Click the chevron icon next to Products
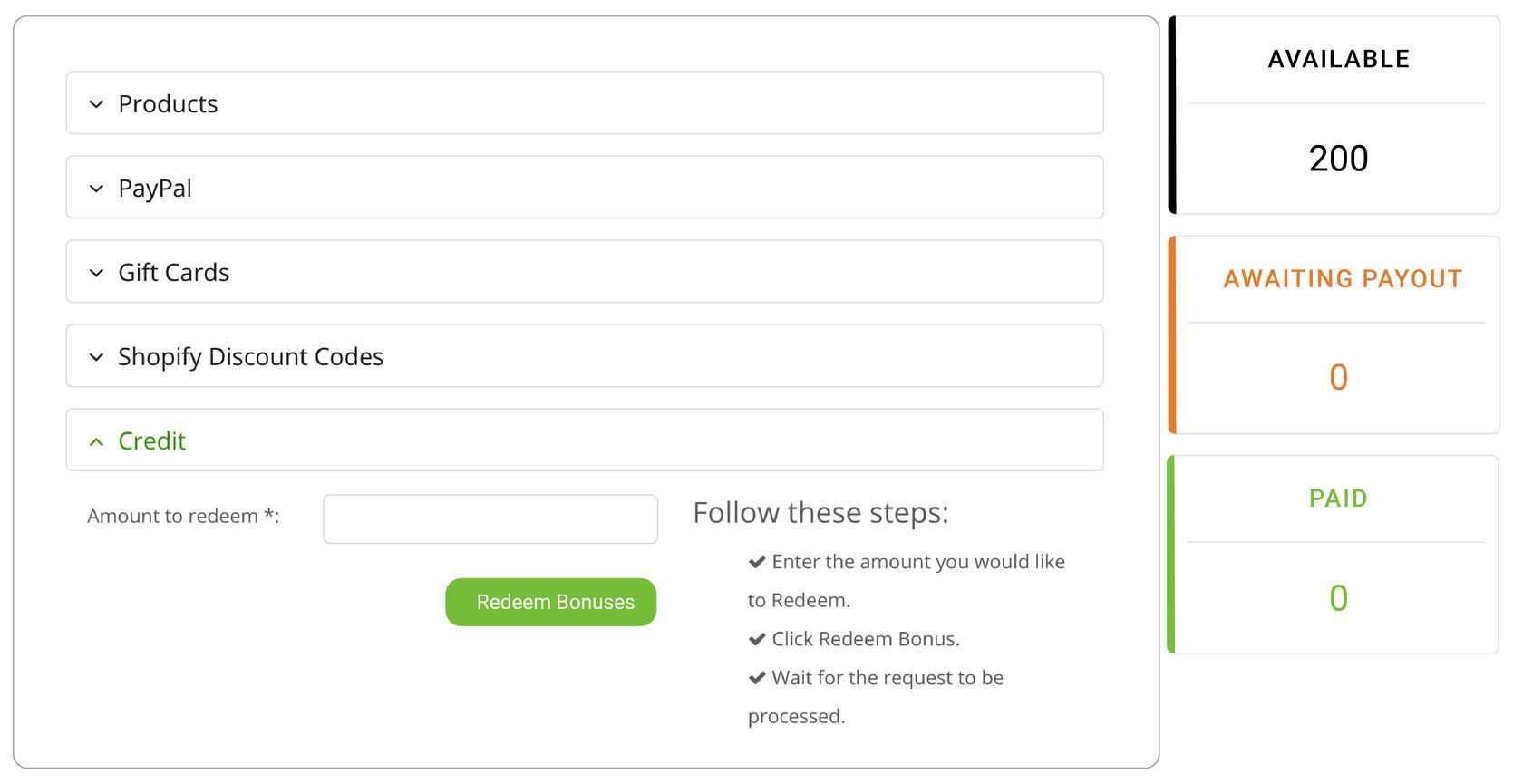Screen dimensions: 1523x784 point(97,104)
